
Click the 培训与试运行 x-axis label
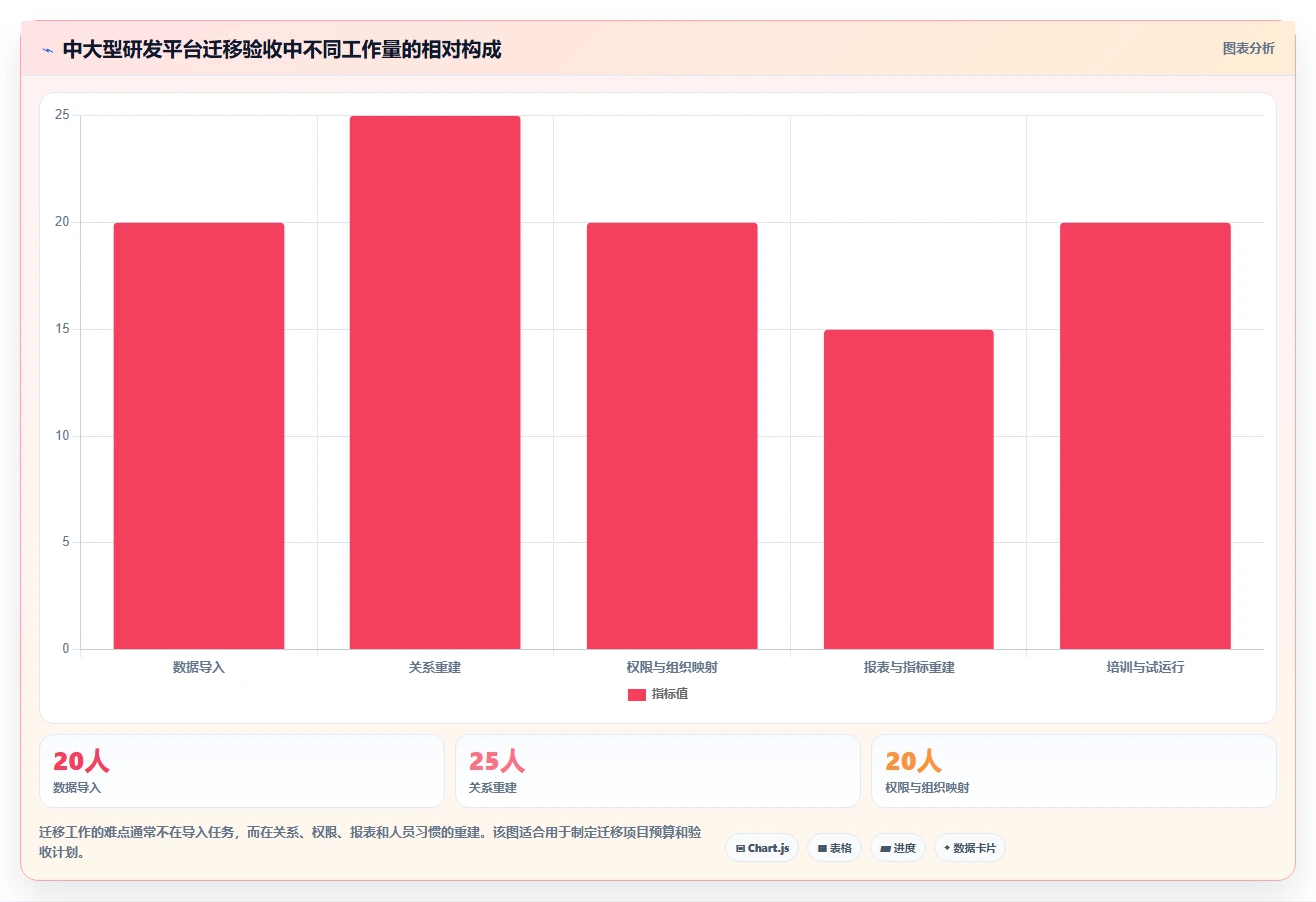(x=1145, y=667)
